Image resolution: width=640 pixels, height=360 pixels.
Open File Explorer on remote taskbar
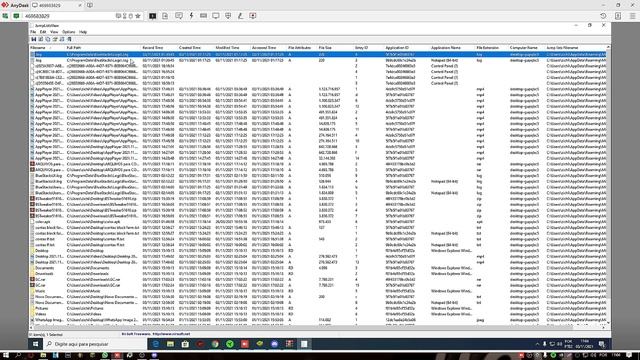click(170, 344)
